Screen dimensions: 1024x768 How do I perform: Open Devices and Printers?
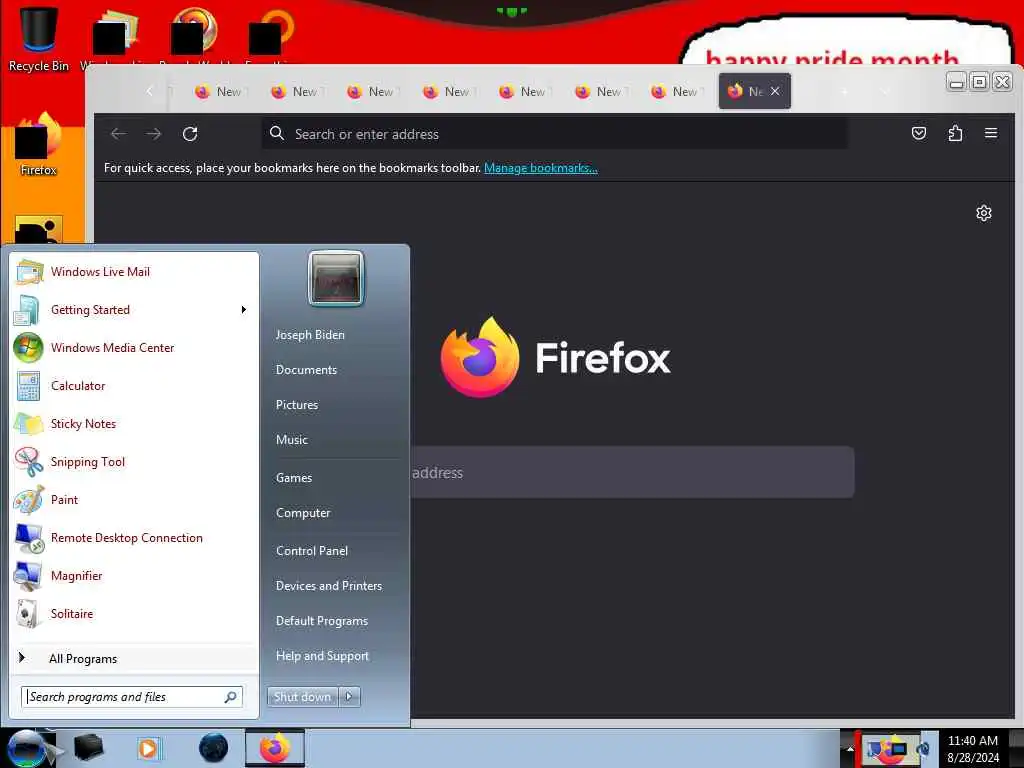[329, 586]
